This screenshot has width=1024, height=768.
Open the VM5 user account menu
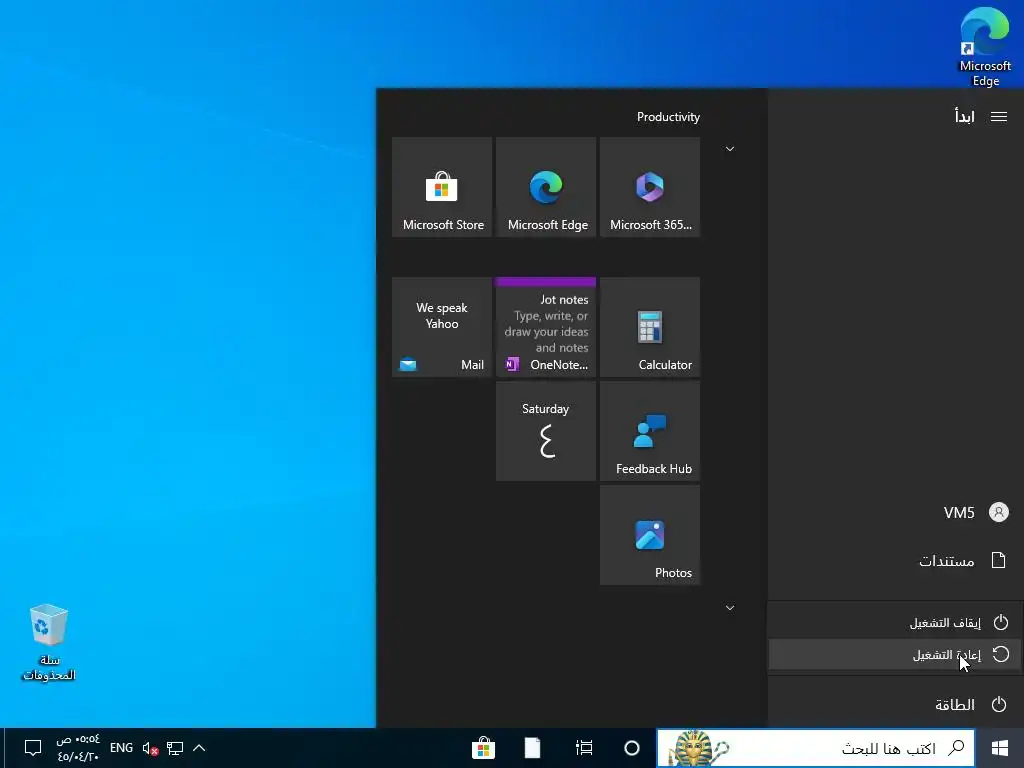(x=896, y=512)
